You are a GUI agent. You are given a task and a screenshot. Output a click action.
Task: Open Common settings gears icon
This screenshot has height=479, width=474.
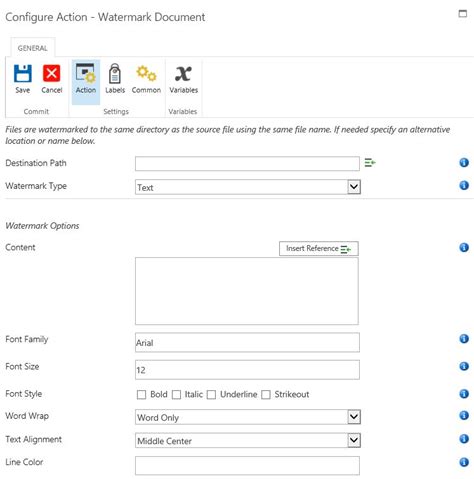[146, 73]
